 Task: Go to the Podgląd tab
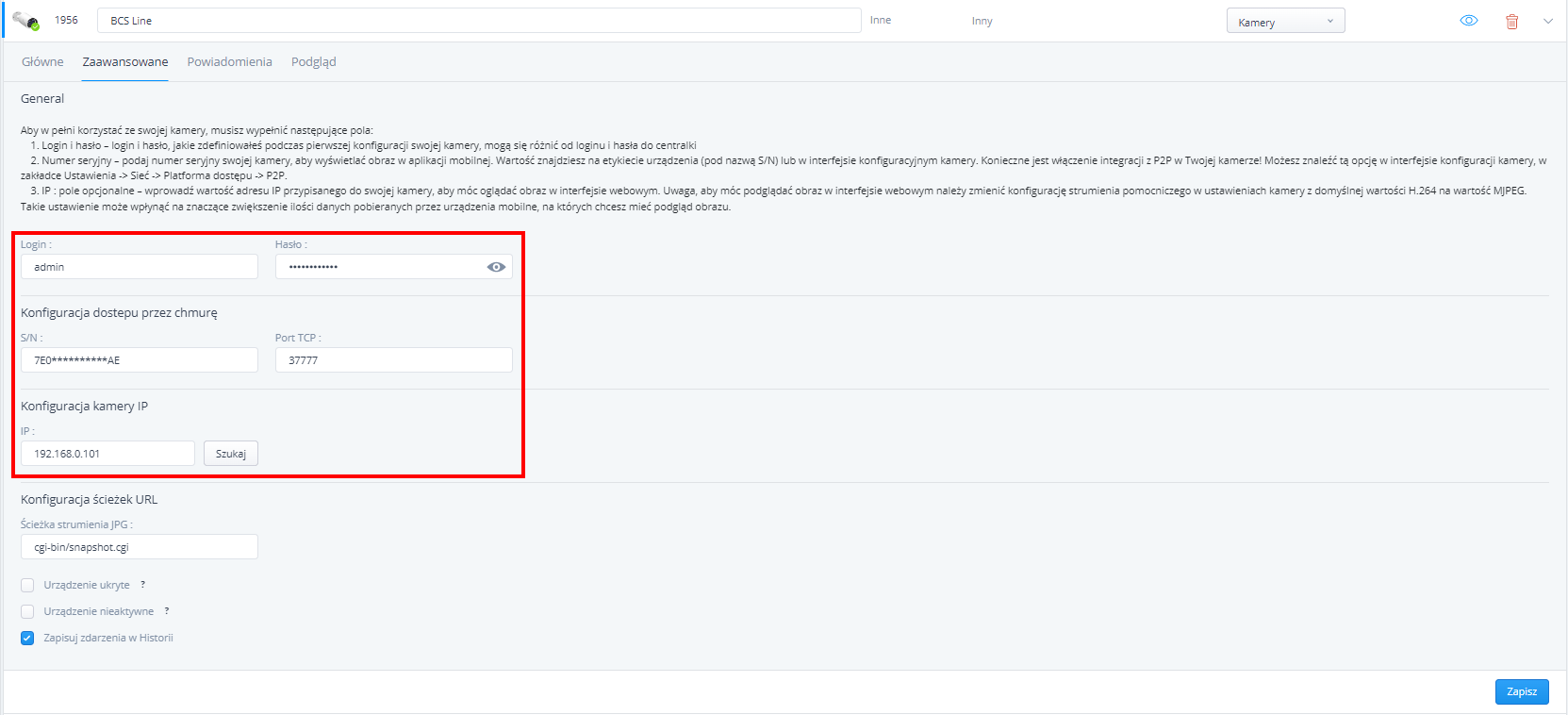tap(313, 61)
